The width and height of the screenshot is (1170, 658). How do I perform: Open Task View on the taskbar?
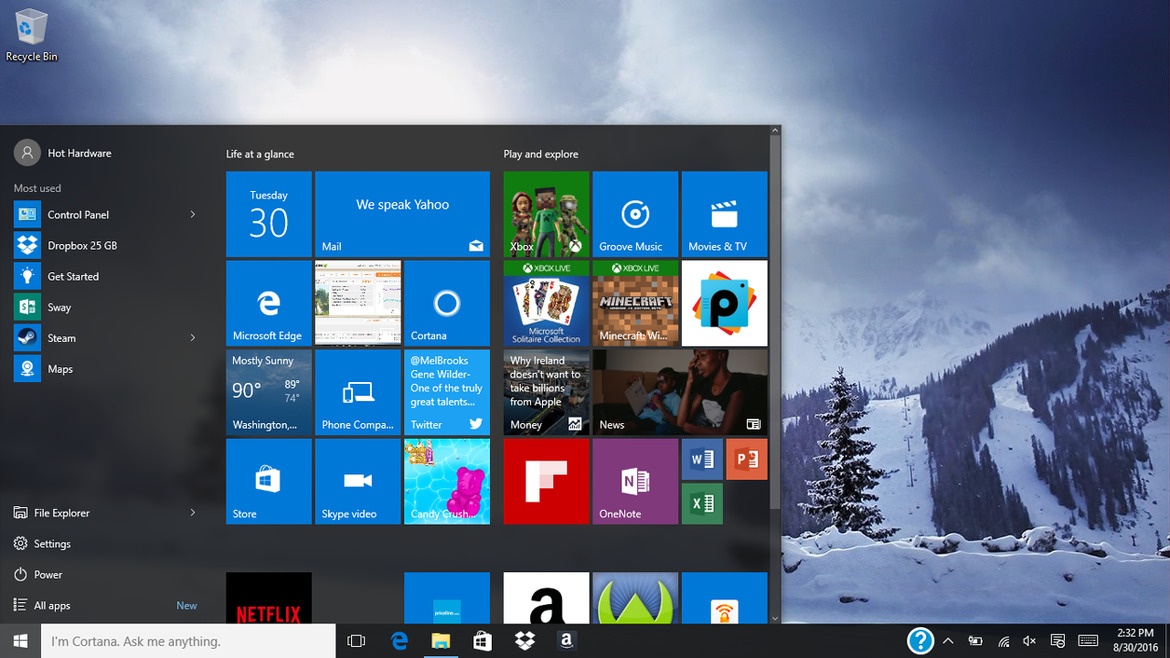357,641
